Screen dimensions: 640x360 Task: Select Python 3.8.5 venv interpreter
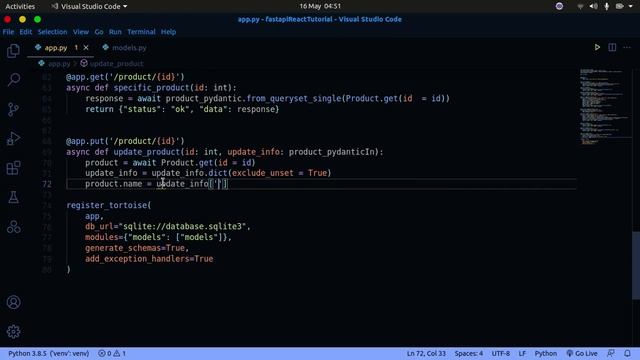[x=49, y=353]
